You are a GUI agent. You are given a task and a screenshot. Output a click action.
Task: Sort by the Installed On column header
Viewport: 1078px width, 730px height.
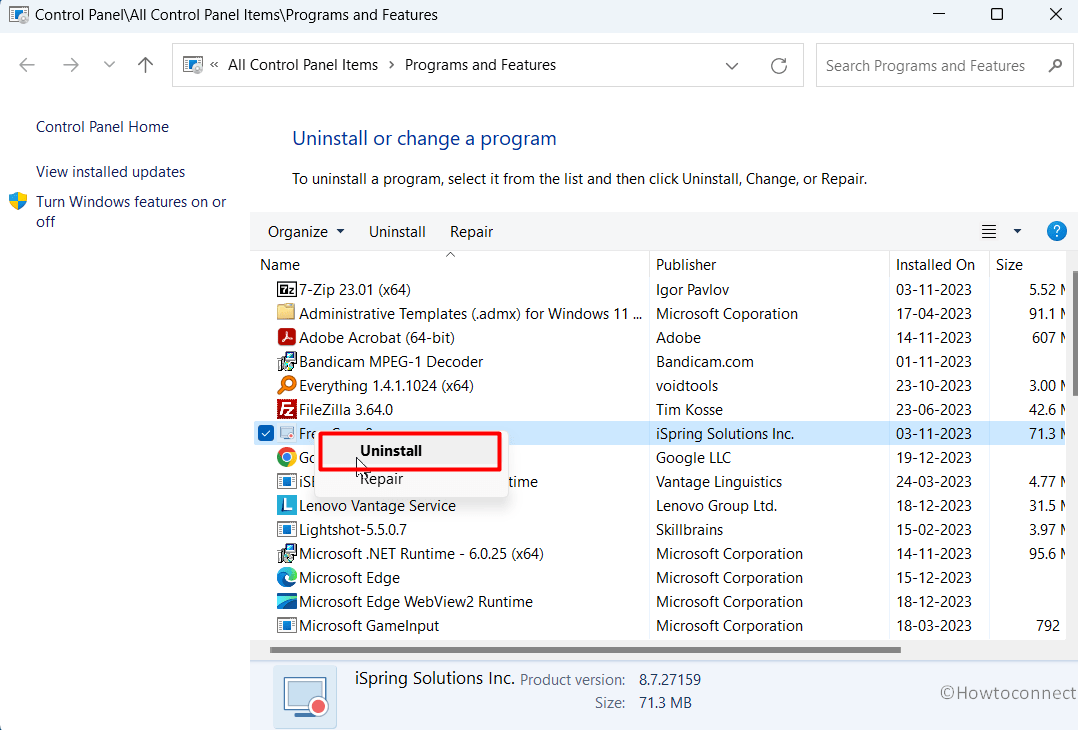coord(935,265)
